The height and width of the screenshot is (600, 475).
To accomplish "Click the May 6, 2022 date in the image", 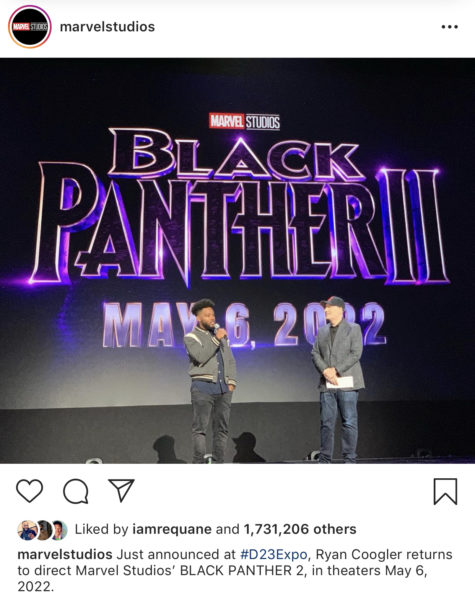I will pos(244,324).
